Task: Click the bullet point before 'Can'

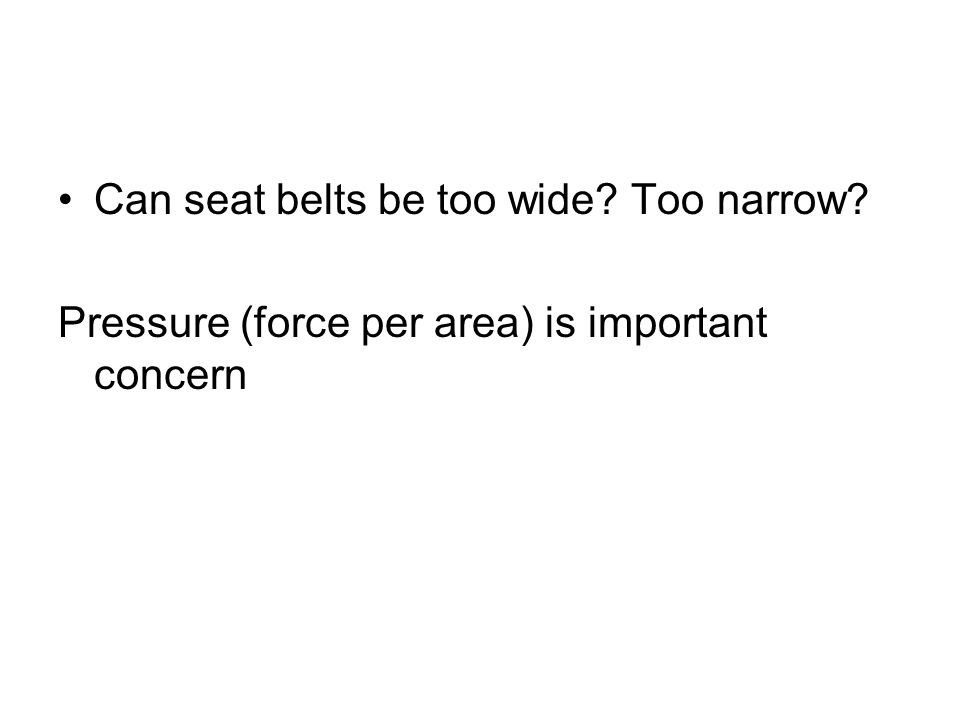Action: coord(66,200)
